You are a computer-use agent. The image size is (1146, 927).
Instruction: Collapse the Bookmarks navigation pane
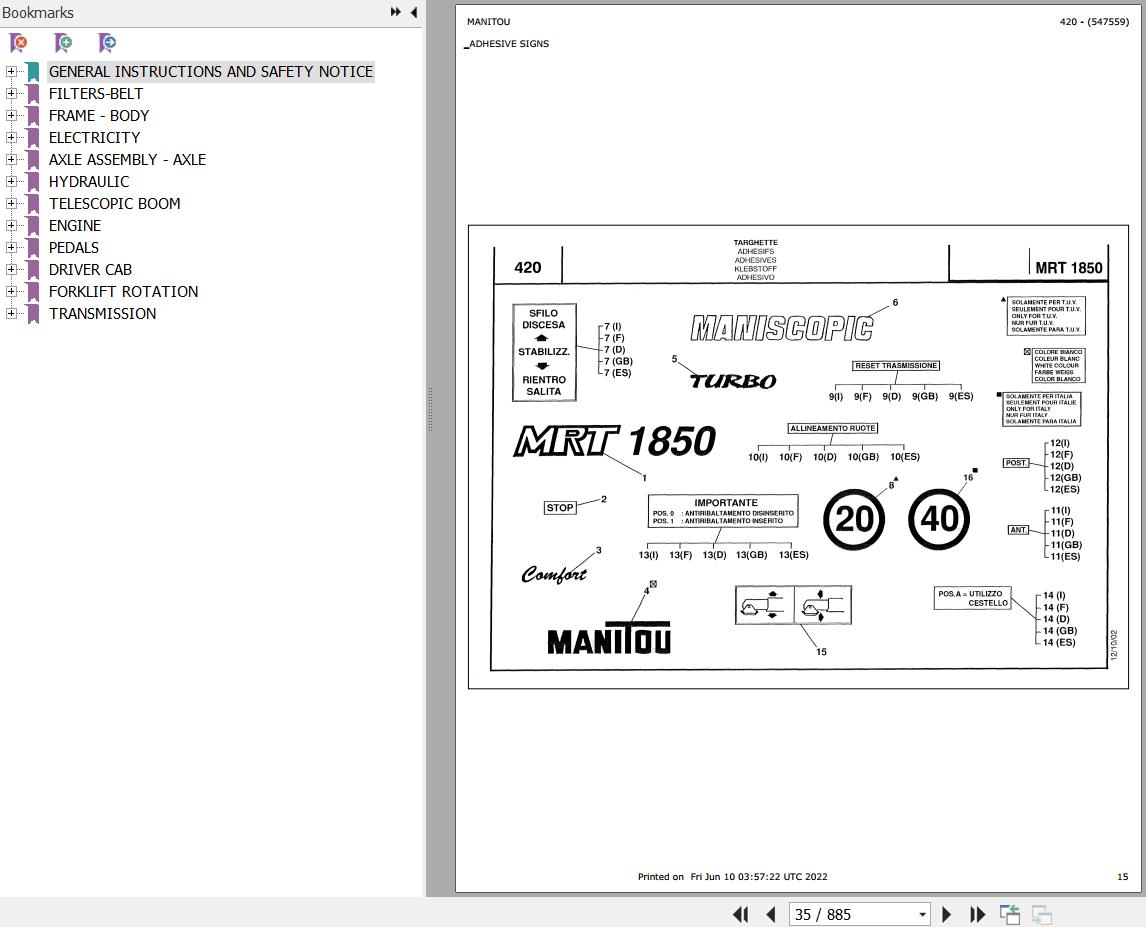(x=413, y=12)
